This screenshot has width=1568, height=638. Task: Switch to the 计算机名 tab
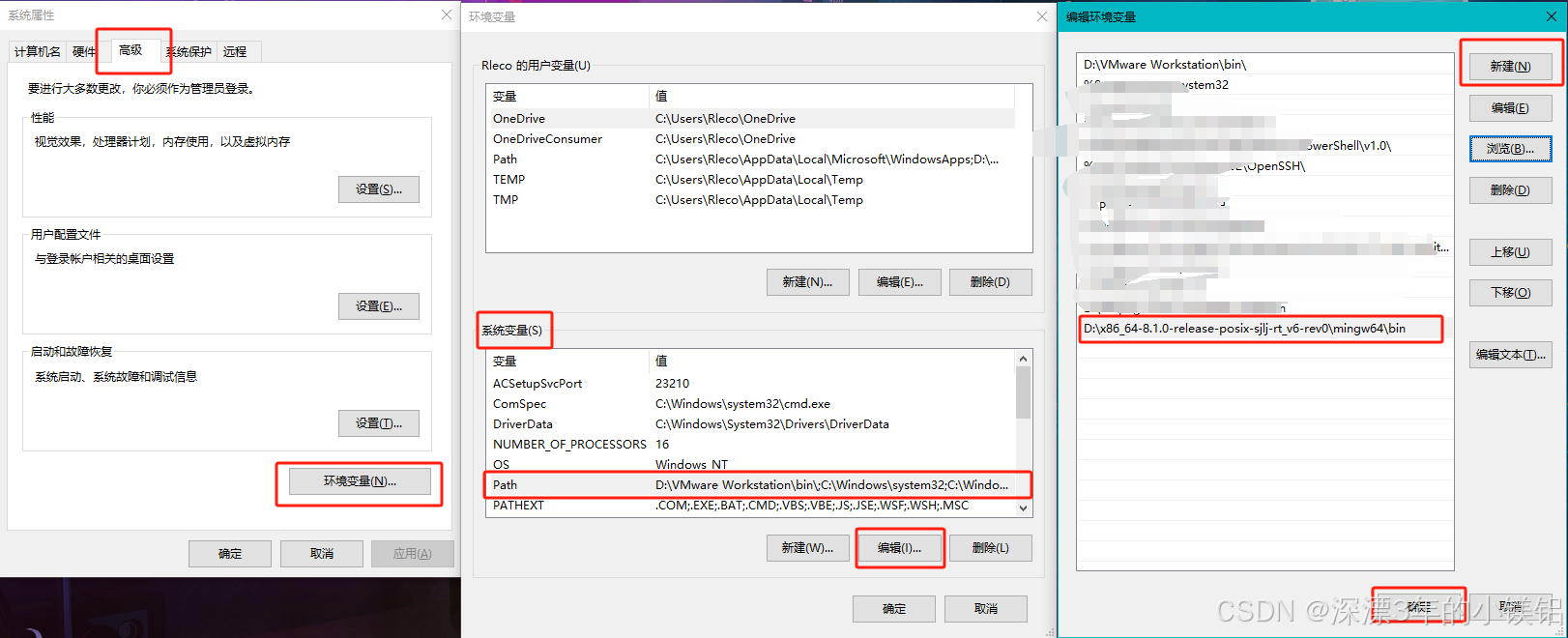click(38, 52)
